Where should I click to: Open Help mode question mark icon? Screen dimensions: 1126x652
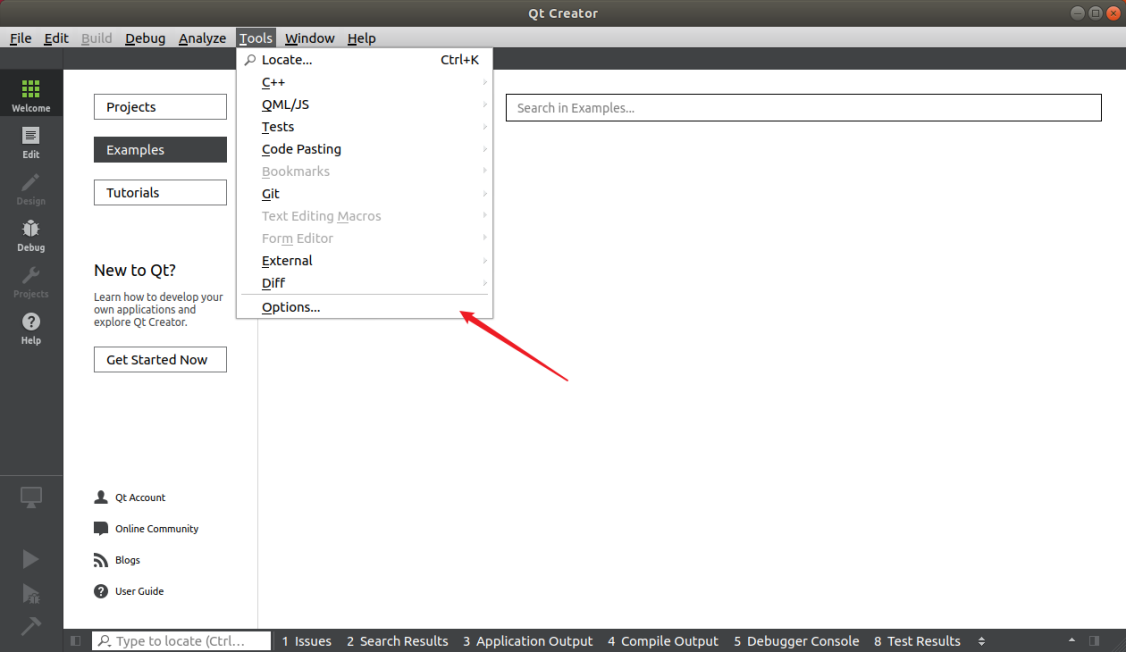(x=31, y=327)
